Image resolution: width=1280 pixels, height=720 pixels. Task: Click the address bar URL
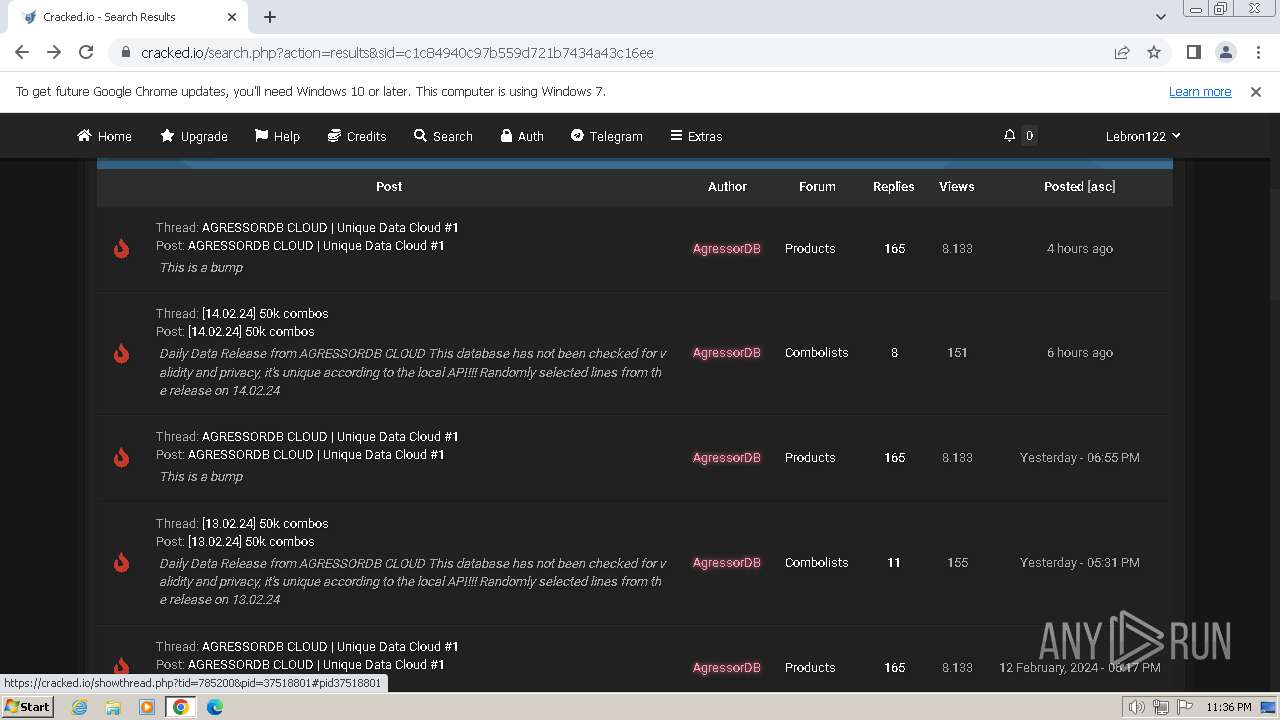click(x=397, y=52)
